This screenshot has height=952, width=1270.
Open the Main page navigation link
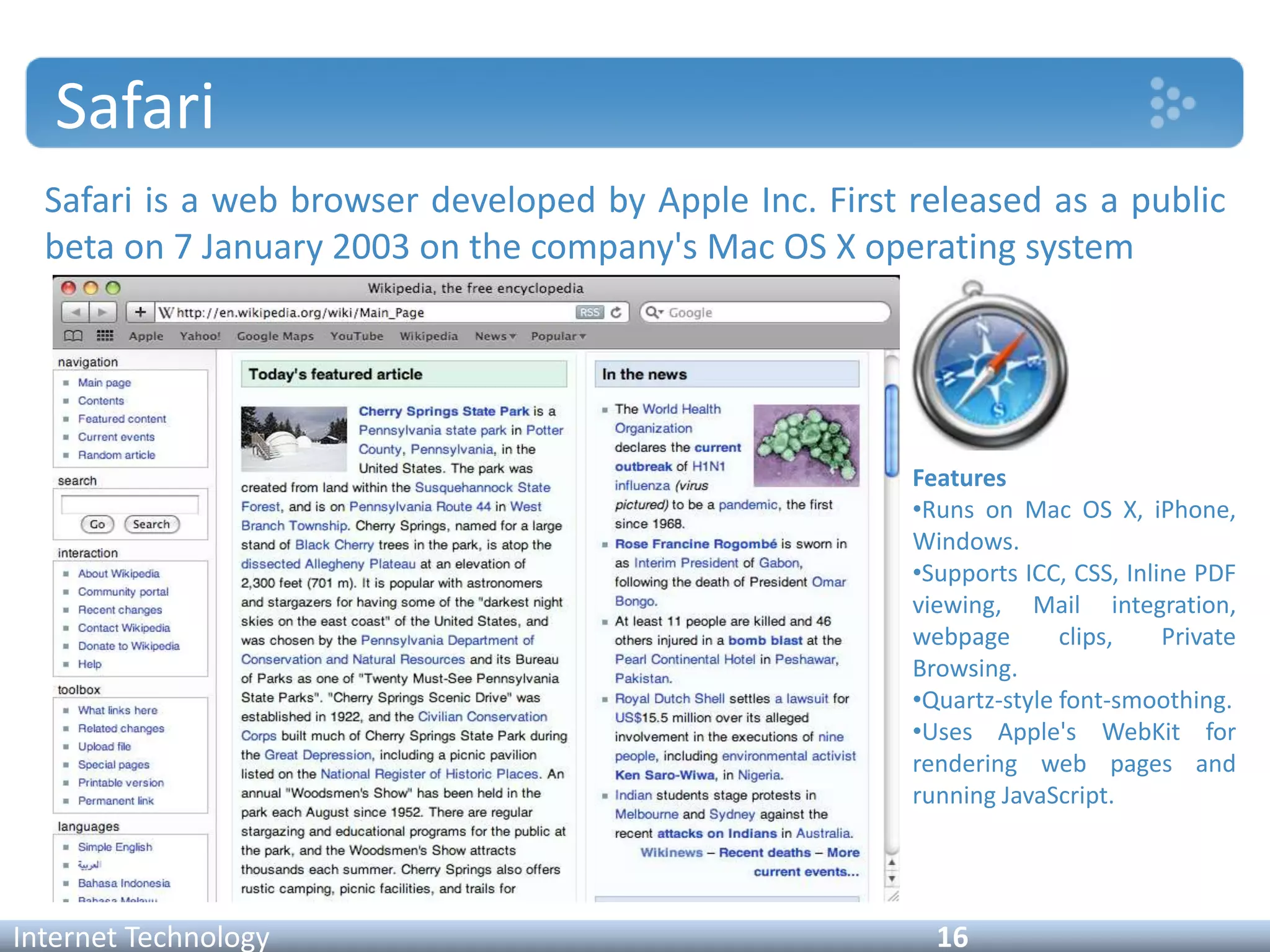(104, 382)
